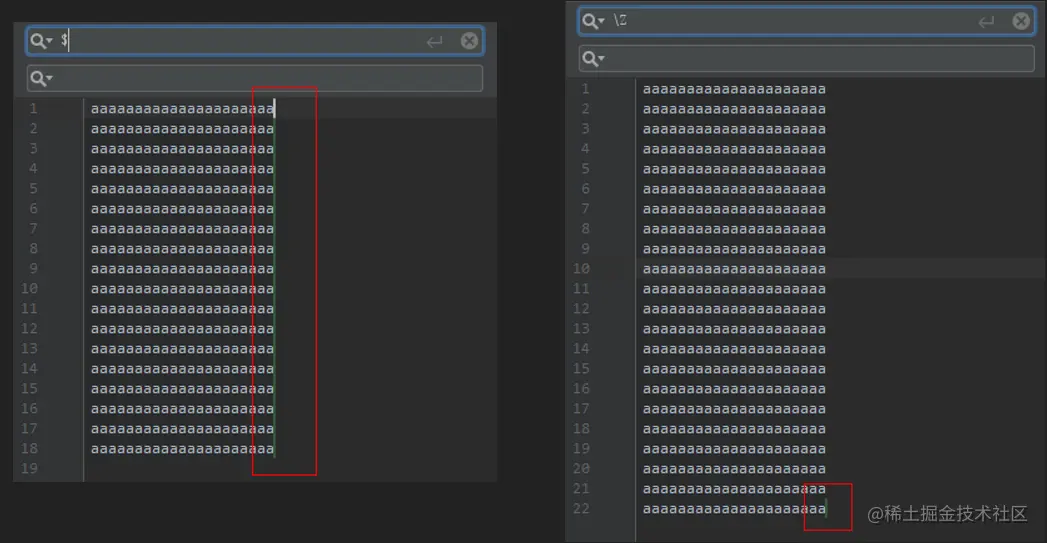Click the text on line 5 of the '$' editor

pos(182,189)
